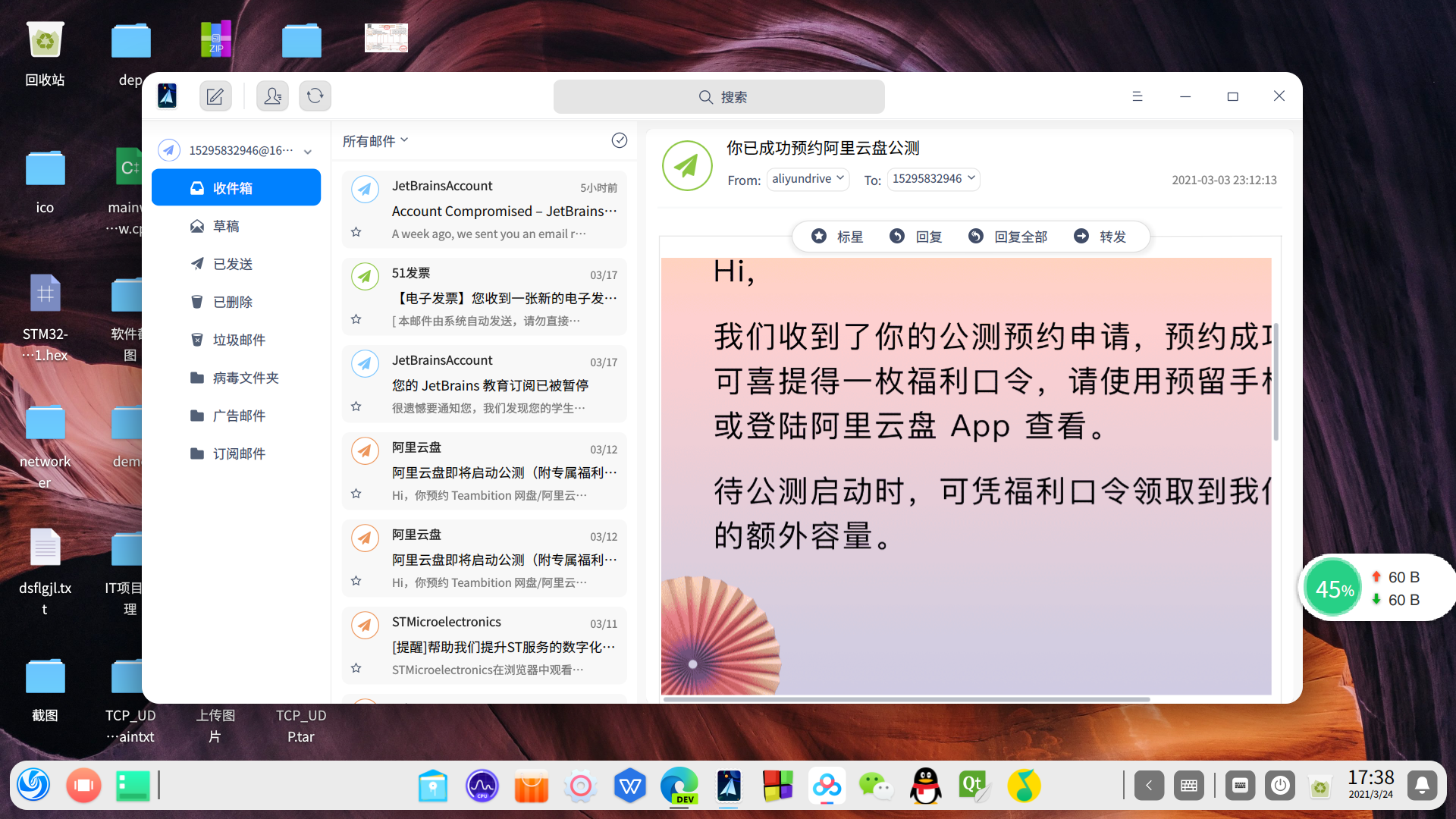This screenshot has width=1456, height=819.
Task: Open the hamburger menu in title bar
Action: tap(1137, 96)
